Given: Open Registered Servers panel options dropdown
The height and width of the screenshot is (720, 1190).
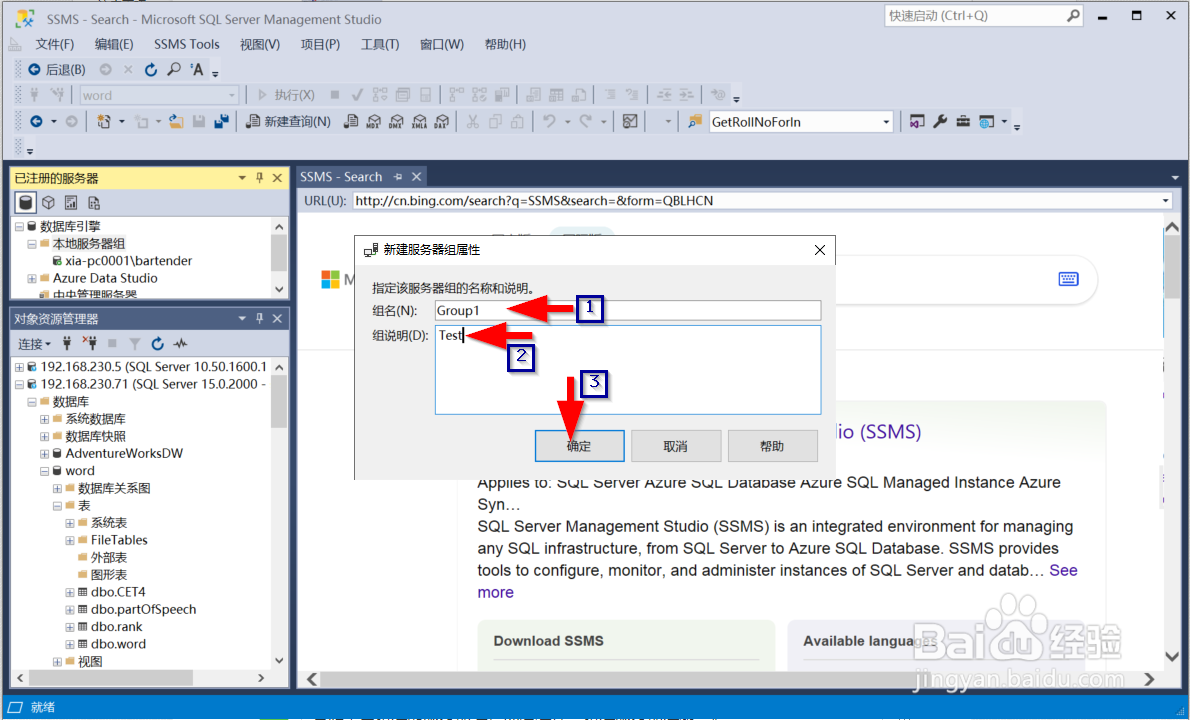Looking at the screenshot, I should 242,178.
